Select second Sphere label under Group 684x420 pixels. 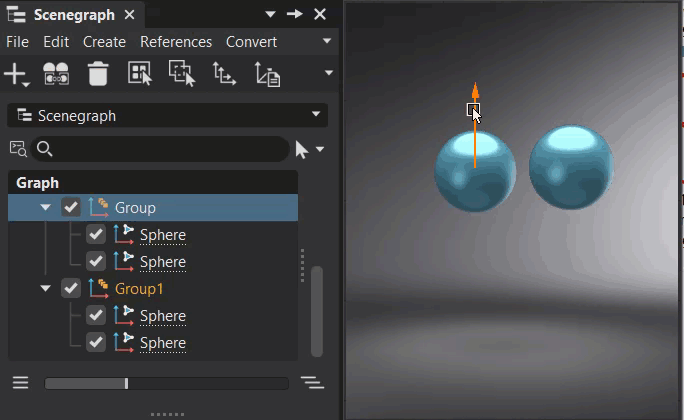[x=163, y=262]
